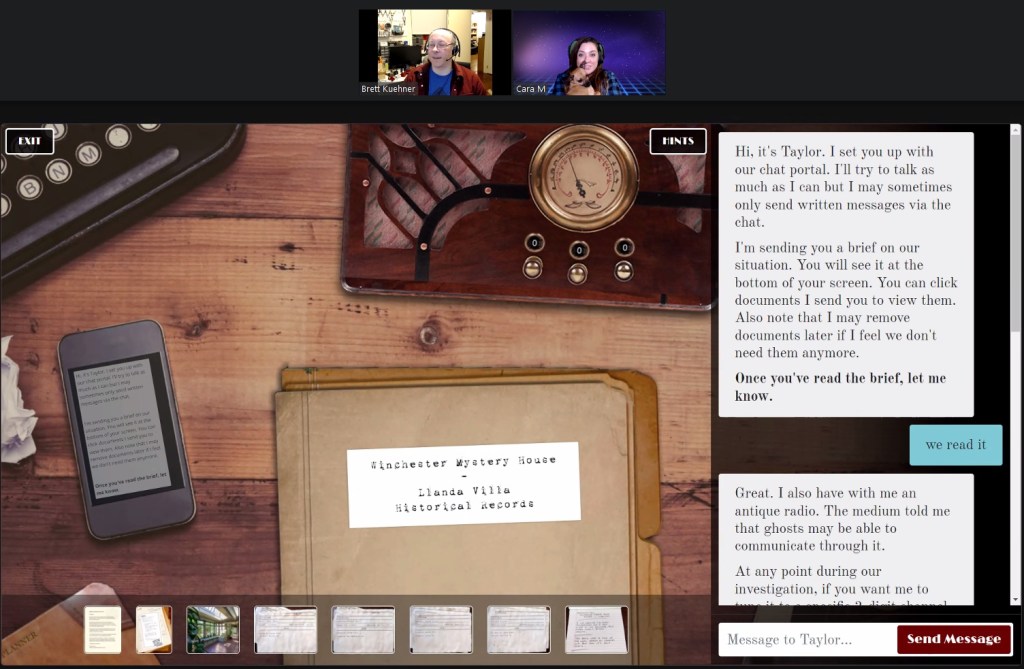This screenshot has height=669, width=1024.
Task: Open the EXIT button to leave the game
Action: [x=30, y=141]
